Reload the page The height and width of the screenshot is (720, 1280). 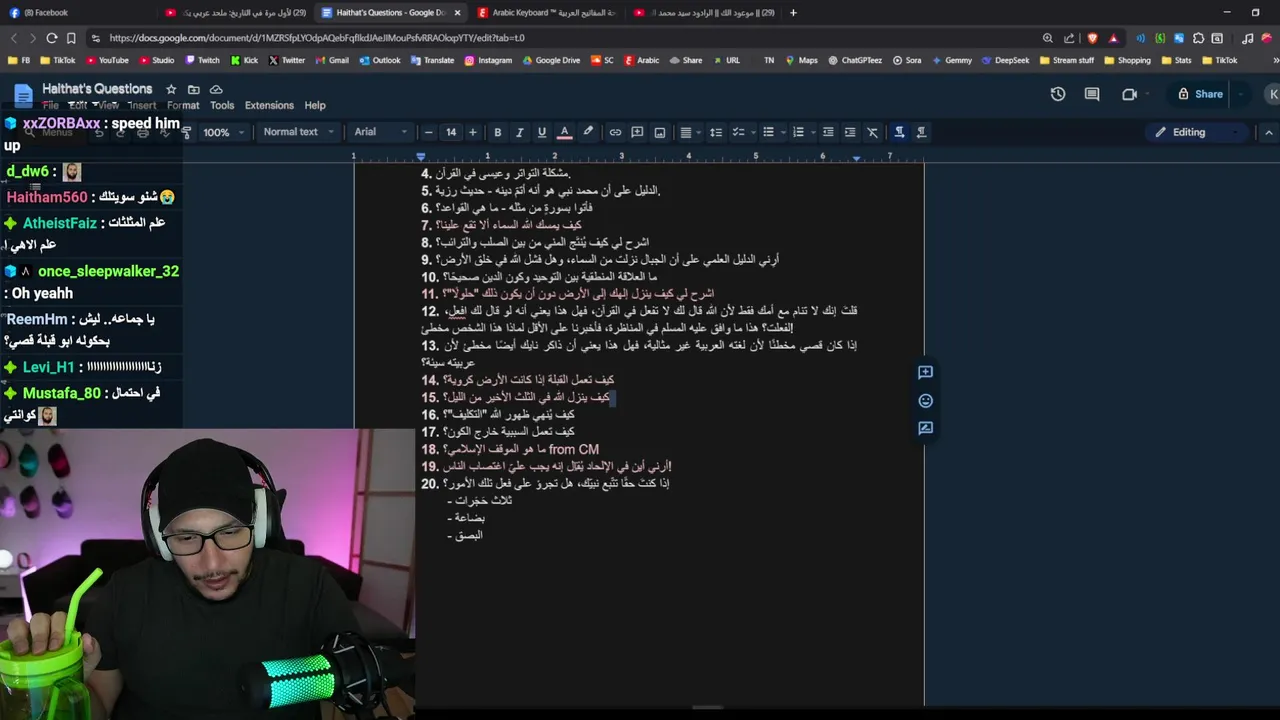point(52,38)
